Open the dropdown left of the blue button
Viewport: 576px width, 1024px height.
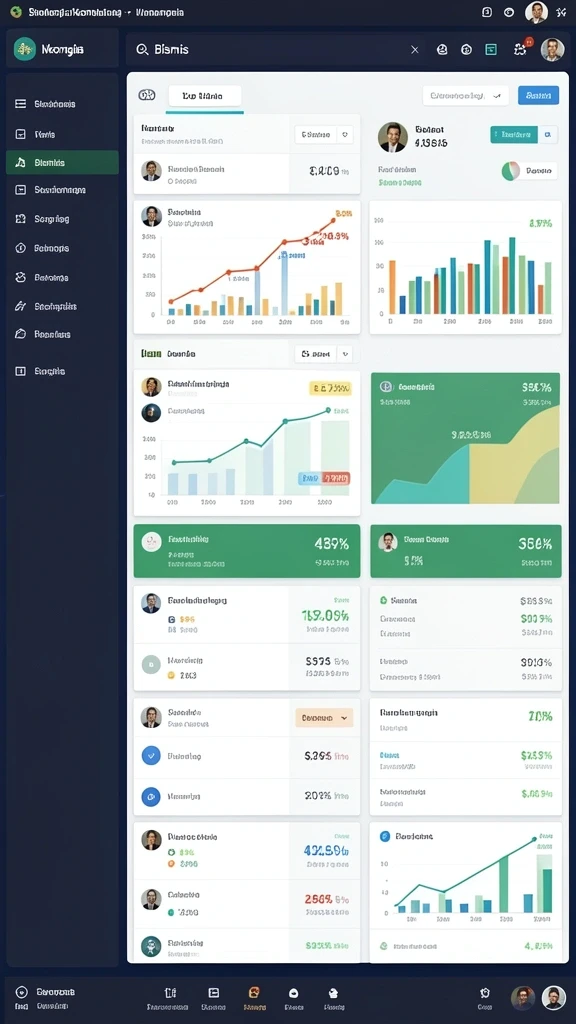465,95
